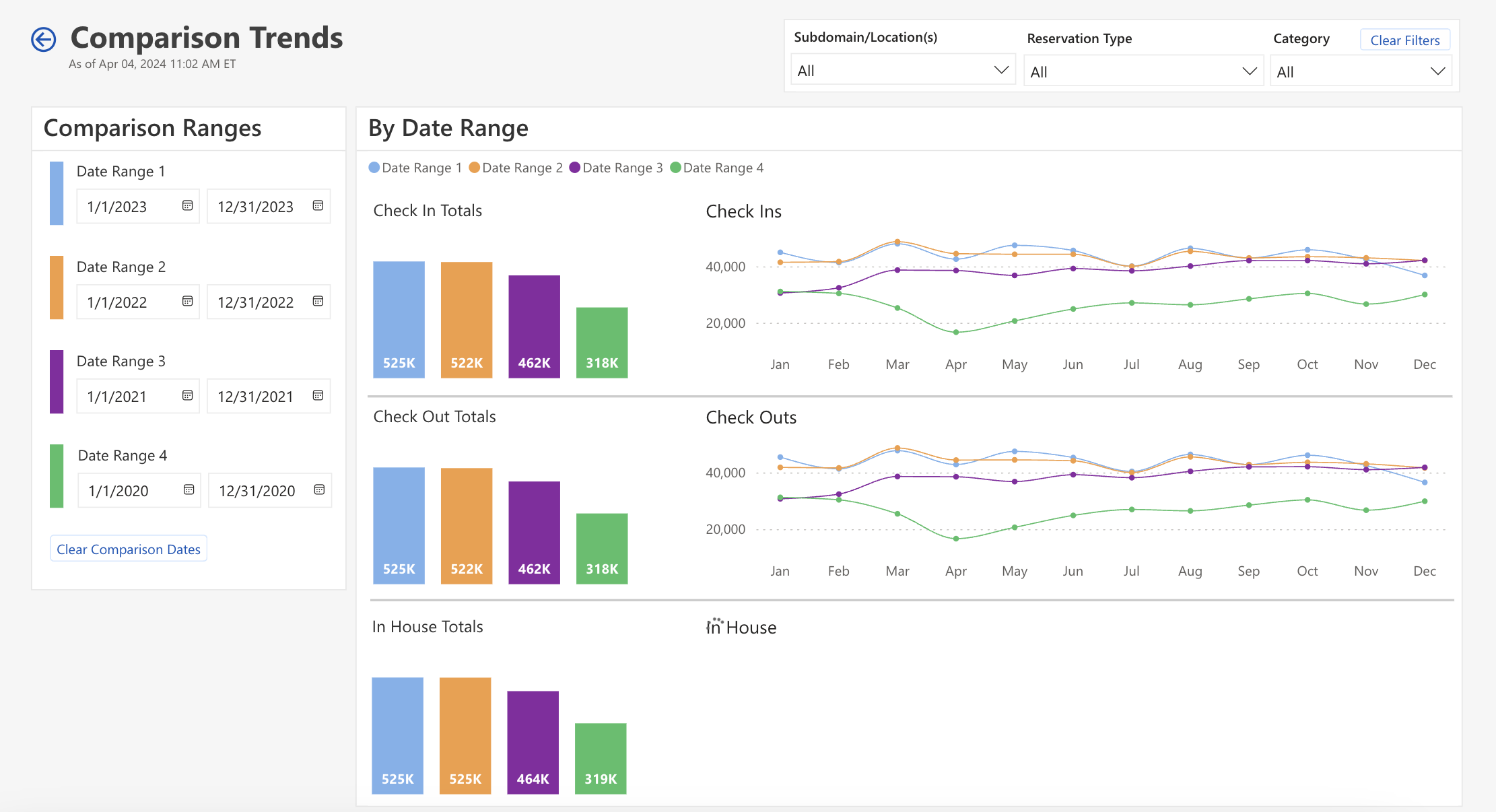1496x812 pixels.
Task: Open the Category dropdown
Action: 1361,71
